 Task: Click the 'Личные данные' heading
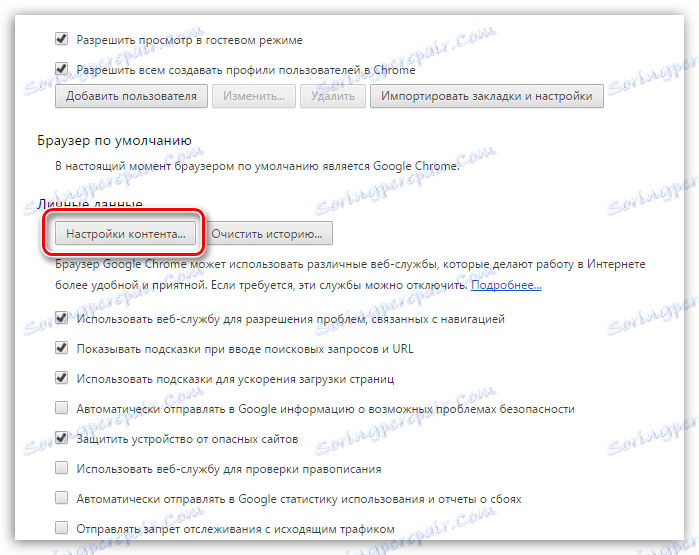[90, 205]
